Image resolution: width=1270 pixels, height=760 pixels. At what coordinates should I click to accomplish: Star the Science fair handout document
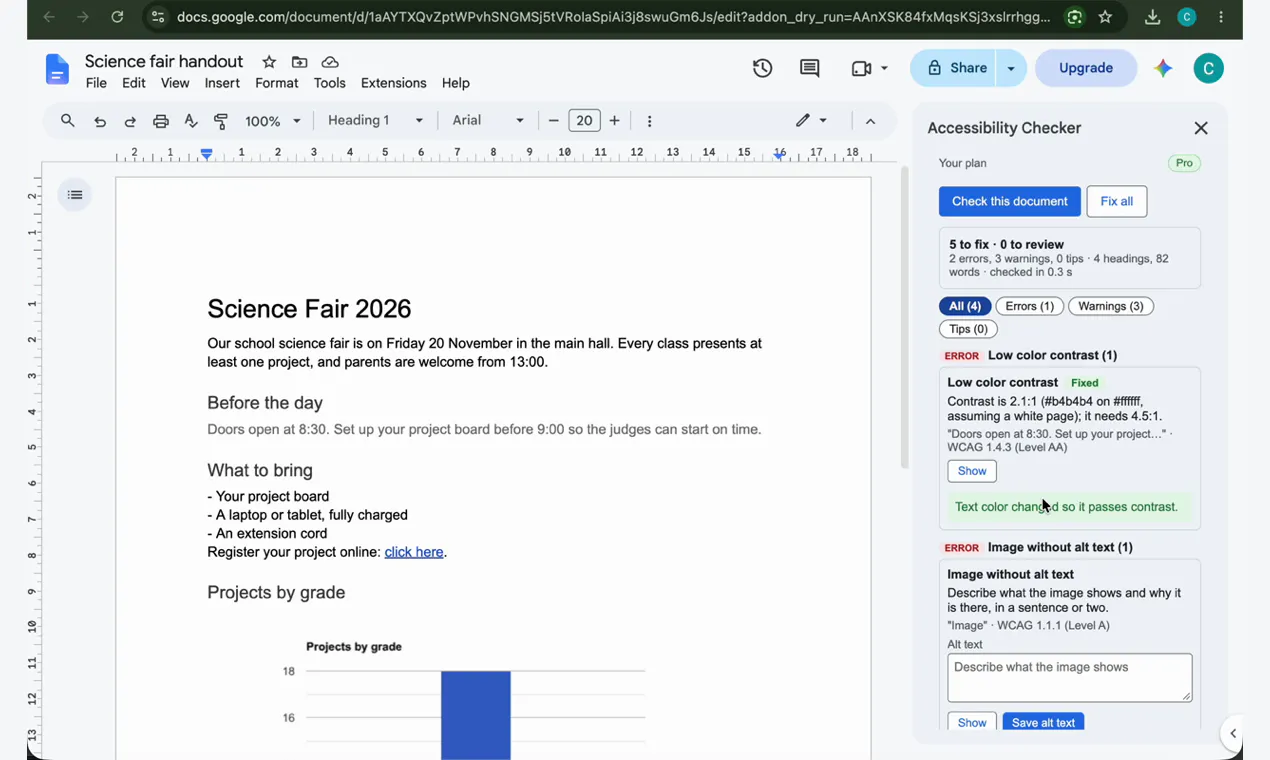[x=269, y=62]
